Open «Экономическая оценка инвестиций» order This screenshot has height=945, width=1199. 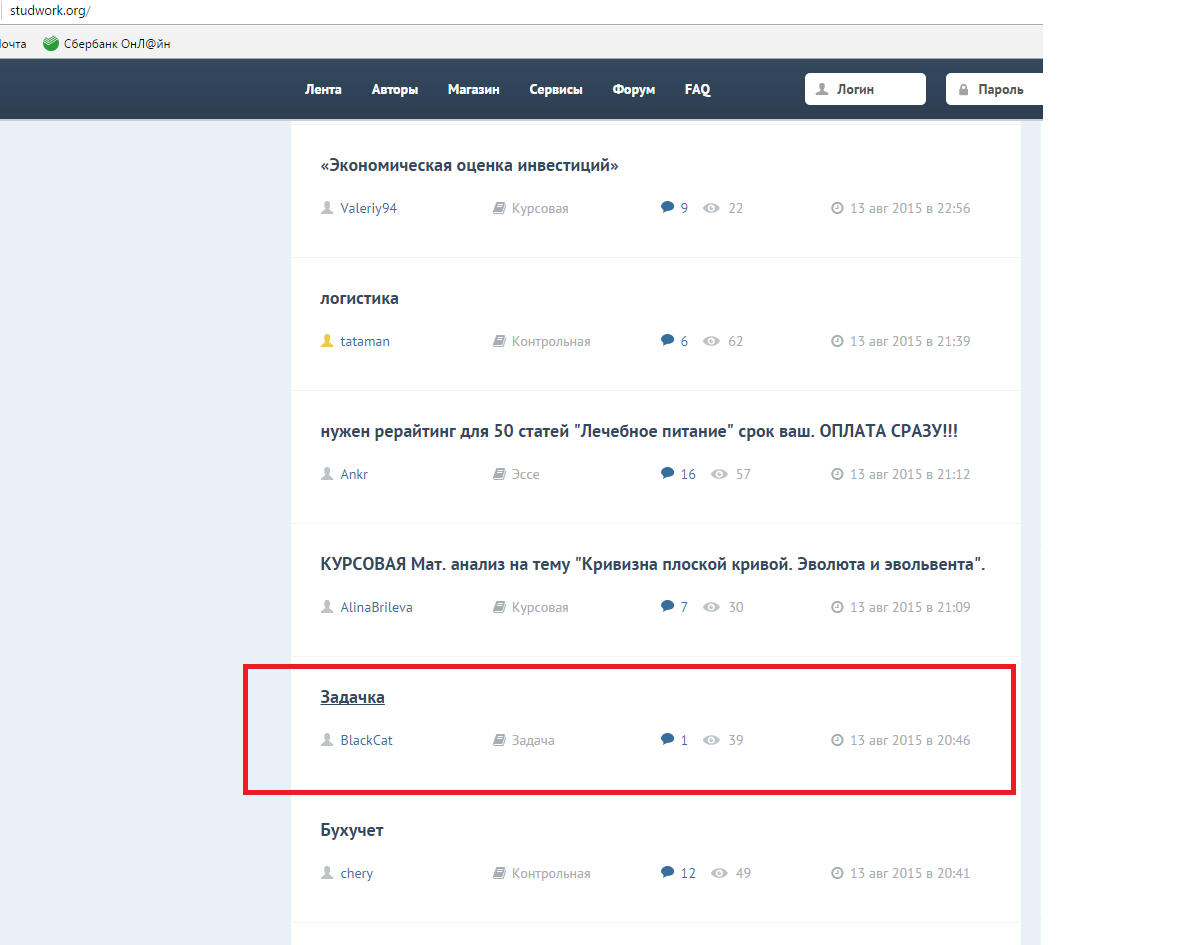pyautogui.click(x=469, y=165)
